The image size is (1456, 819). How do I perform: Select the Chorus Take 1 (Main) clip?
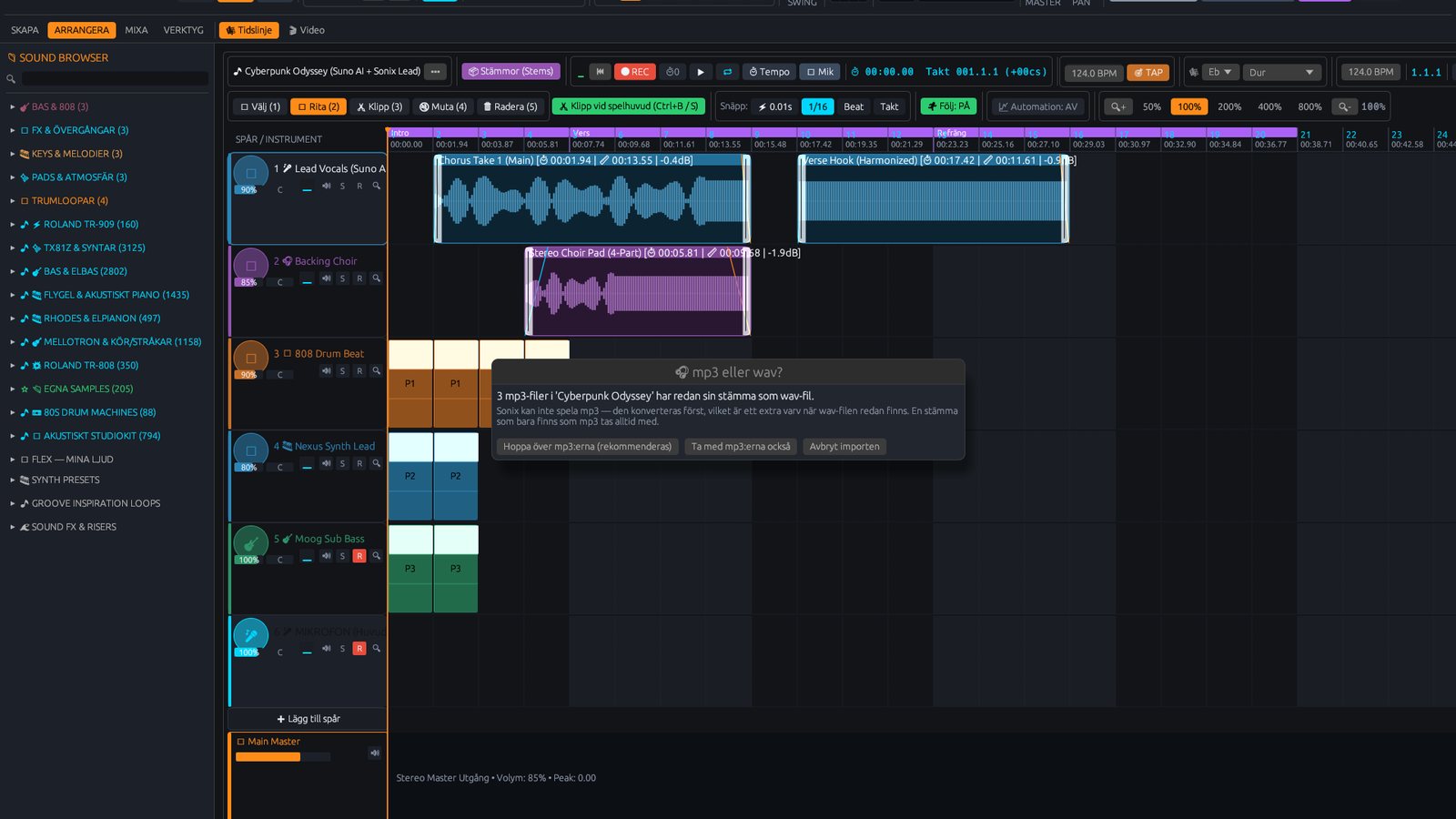592,198
